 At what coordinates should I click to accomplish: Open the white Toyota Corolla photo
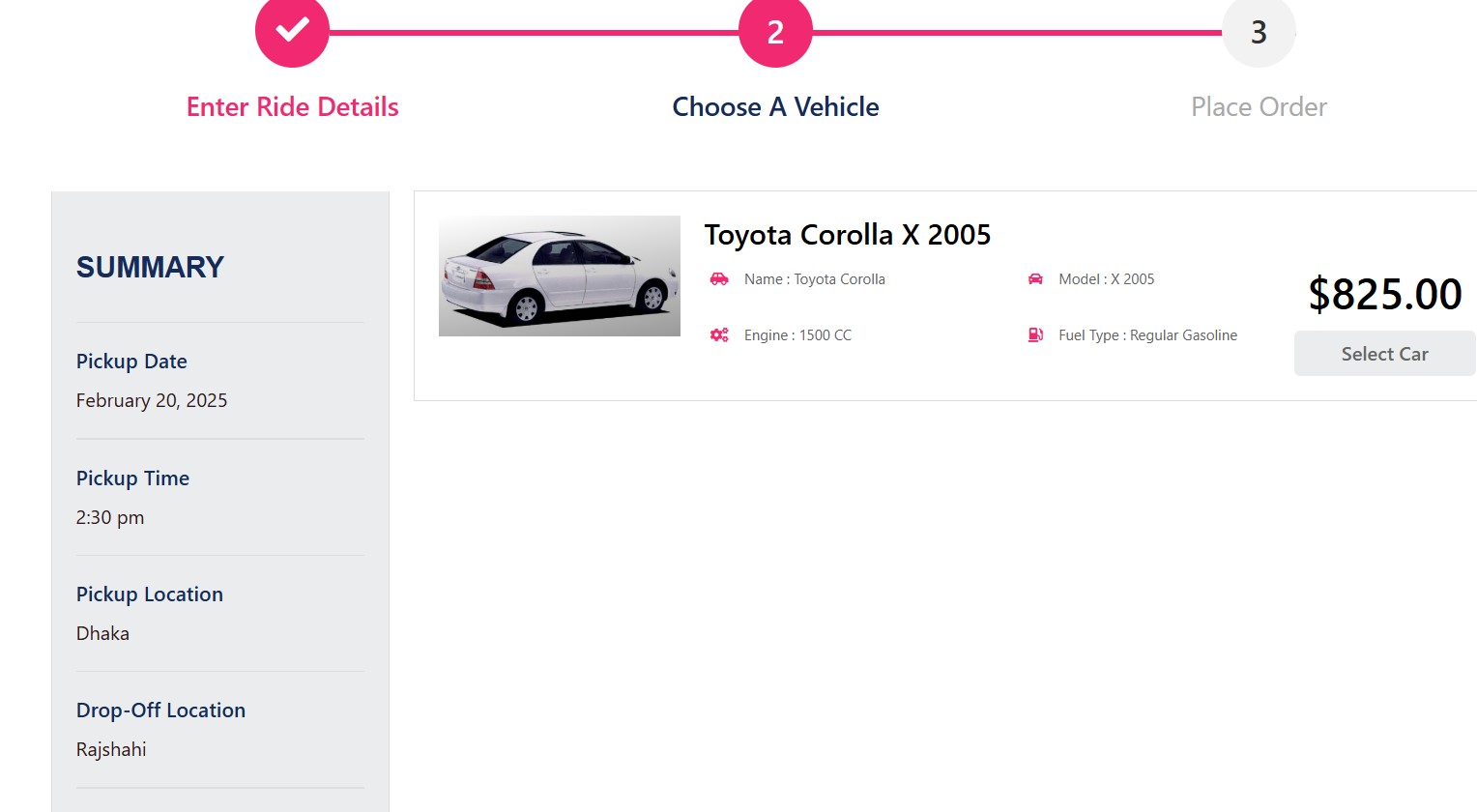pos(560,275)
